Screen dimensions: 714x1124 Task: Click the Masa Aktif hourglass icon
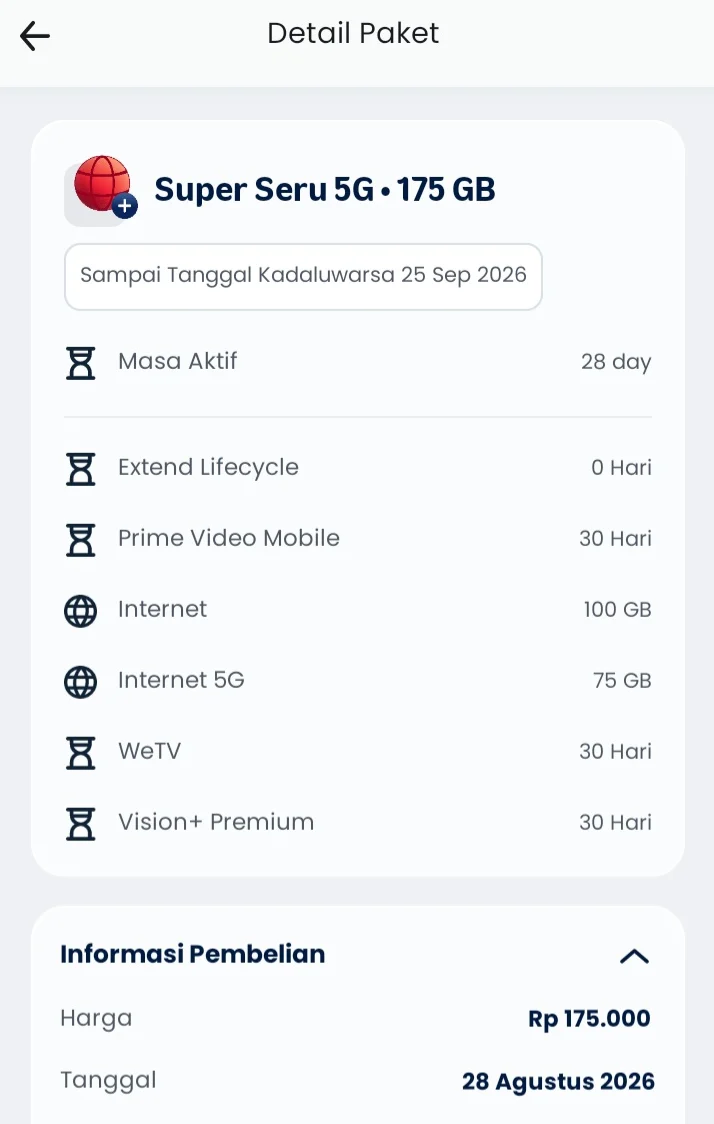tap(80, 362)
